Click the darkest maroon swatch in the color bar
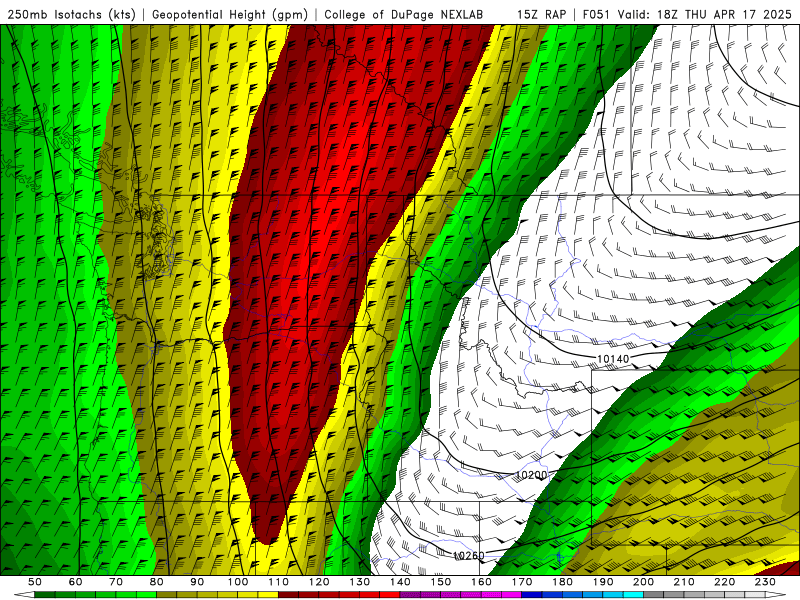 click(288, 594)
